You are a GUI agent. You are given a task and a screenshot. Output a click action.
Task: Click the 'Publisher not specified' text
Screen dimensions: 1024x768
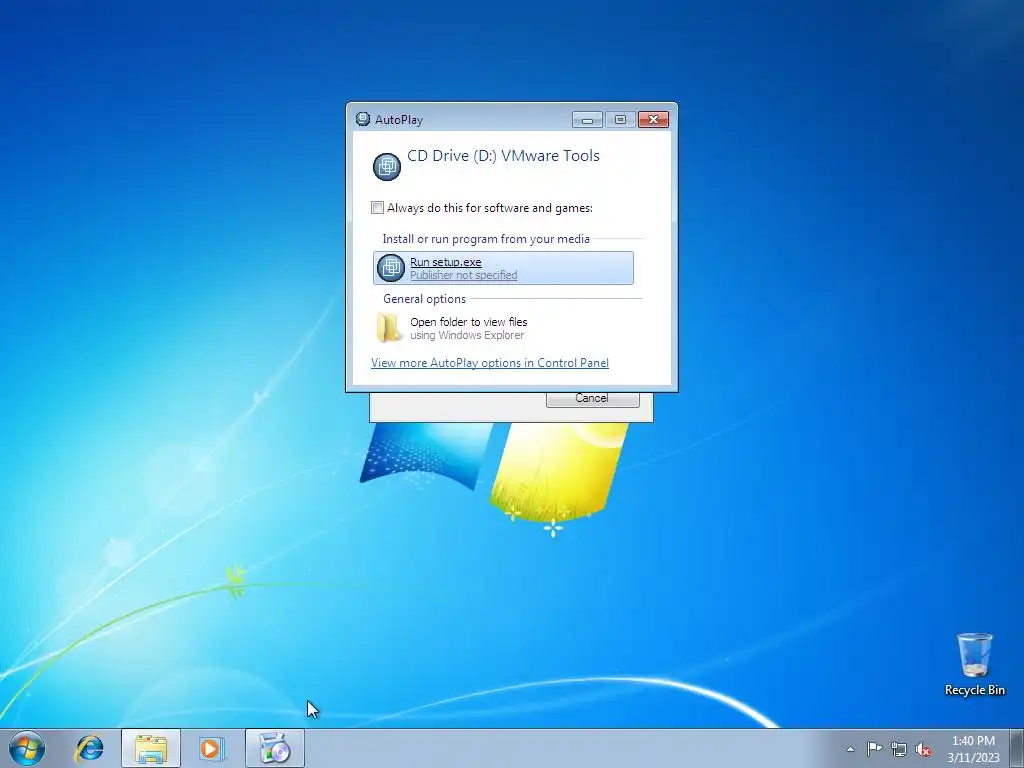click(464, 275)
